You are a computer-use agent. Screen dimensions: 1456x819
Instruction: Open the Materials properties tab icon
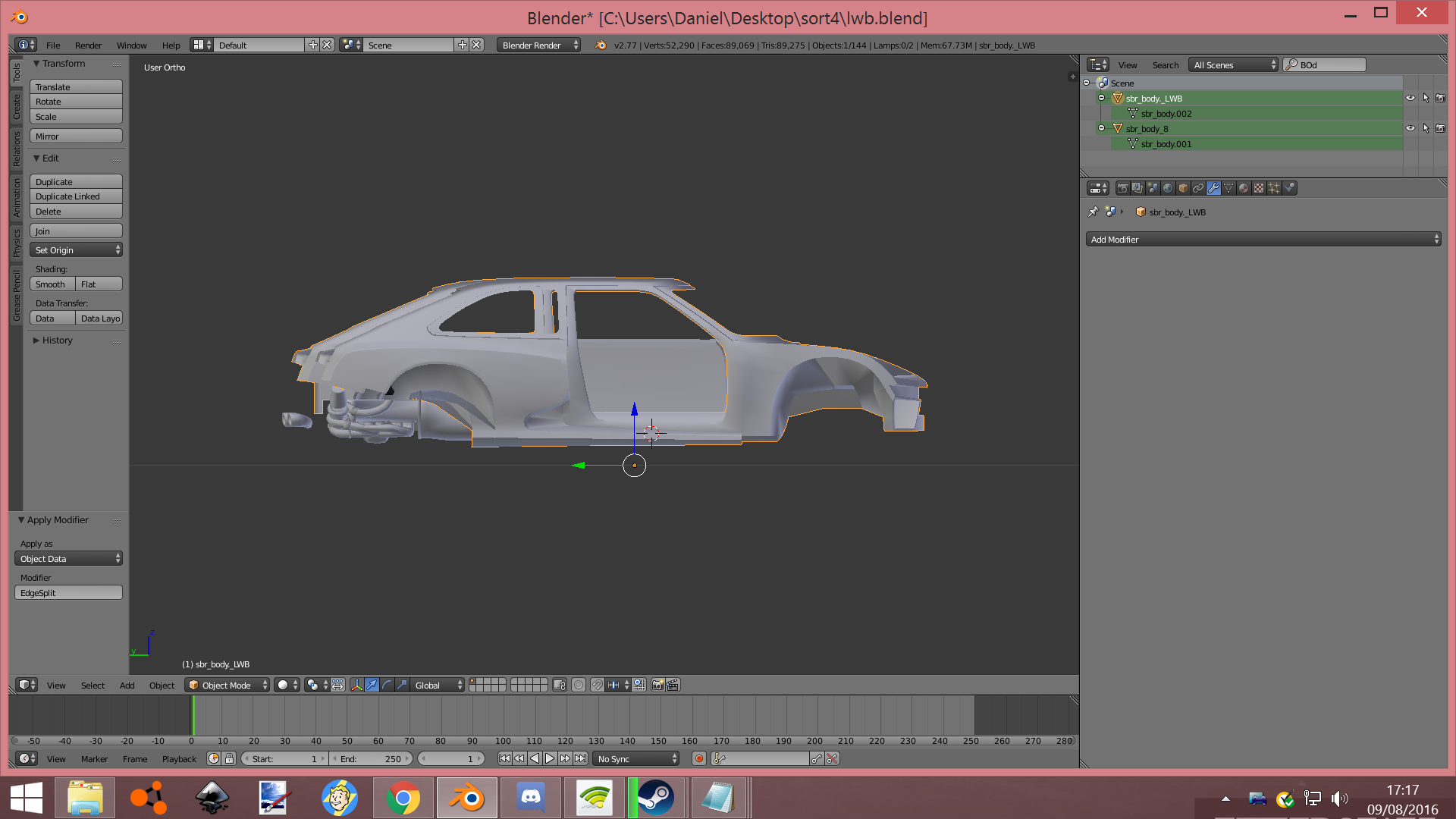pos(1244,188)
